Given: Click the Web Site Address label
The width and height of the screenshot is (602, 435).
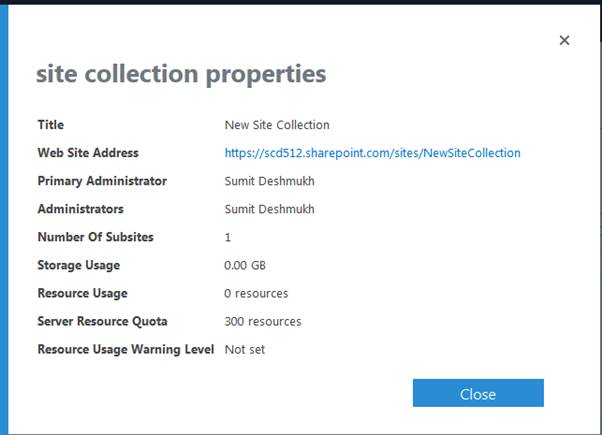Looking at the screenshot, I should (88, 153).
